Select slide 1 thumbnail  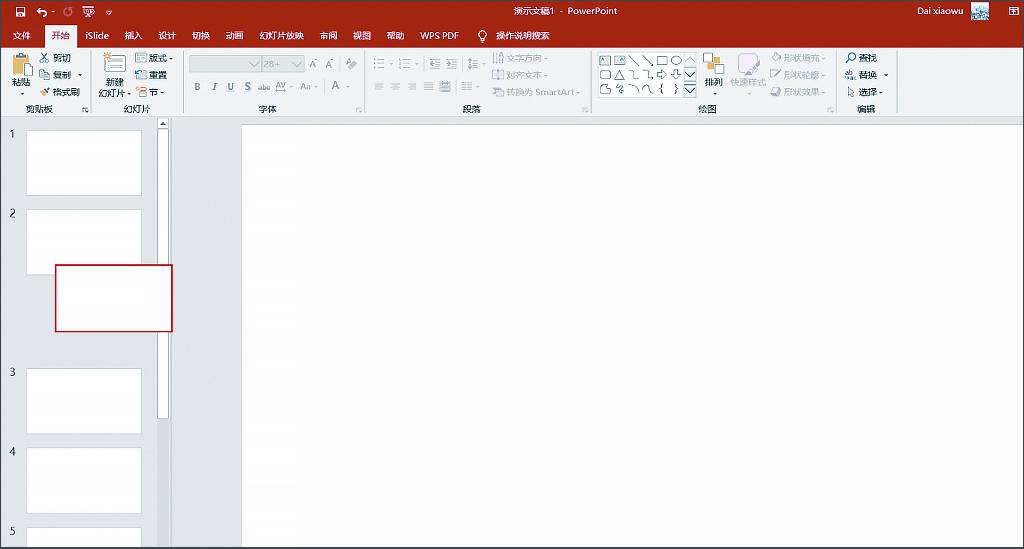tap(84, 163)
